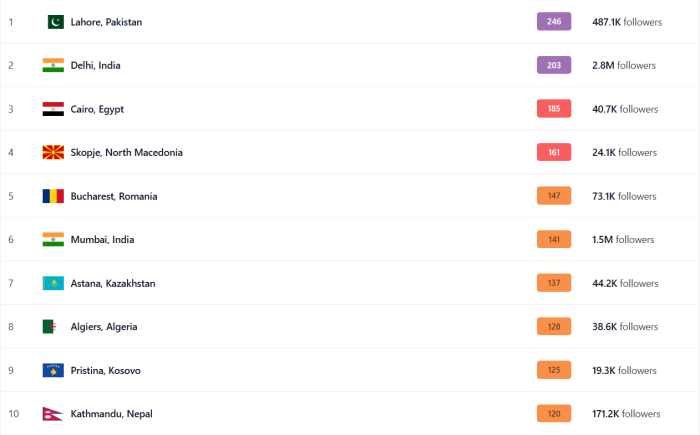Click Bucharest's 73.1K followers text
Viewport: 700px width, 435px height.
(x=624, y=196)
